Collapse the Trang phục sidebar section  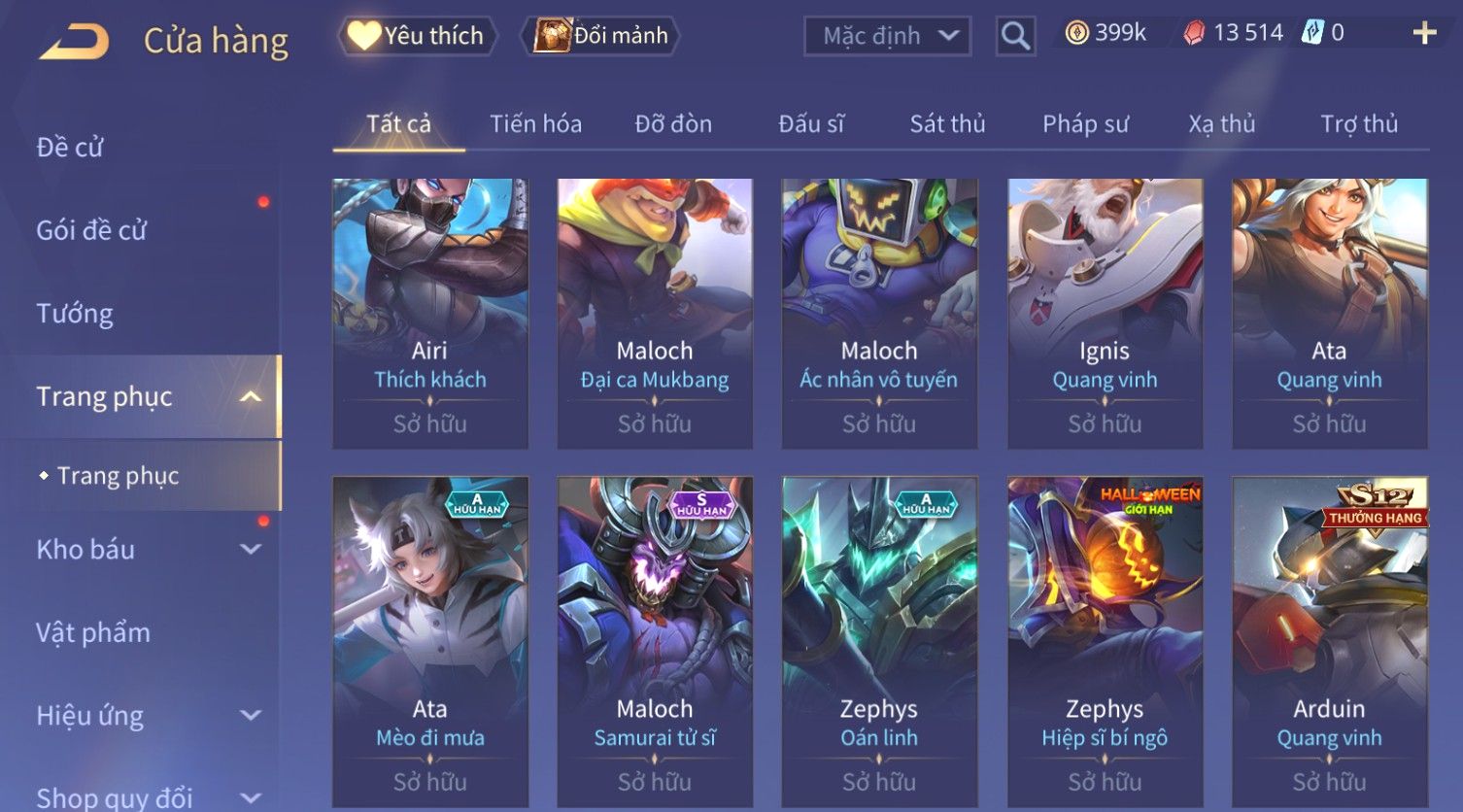pos(251,396)
